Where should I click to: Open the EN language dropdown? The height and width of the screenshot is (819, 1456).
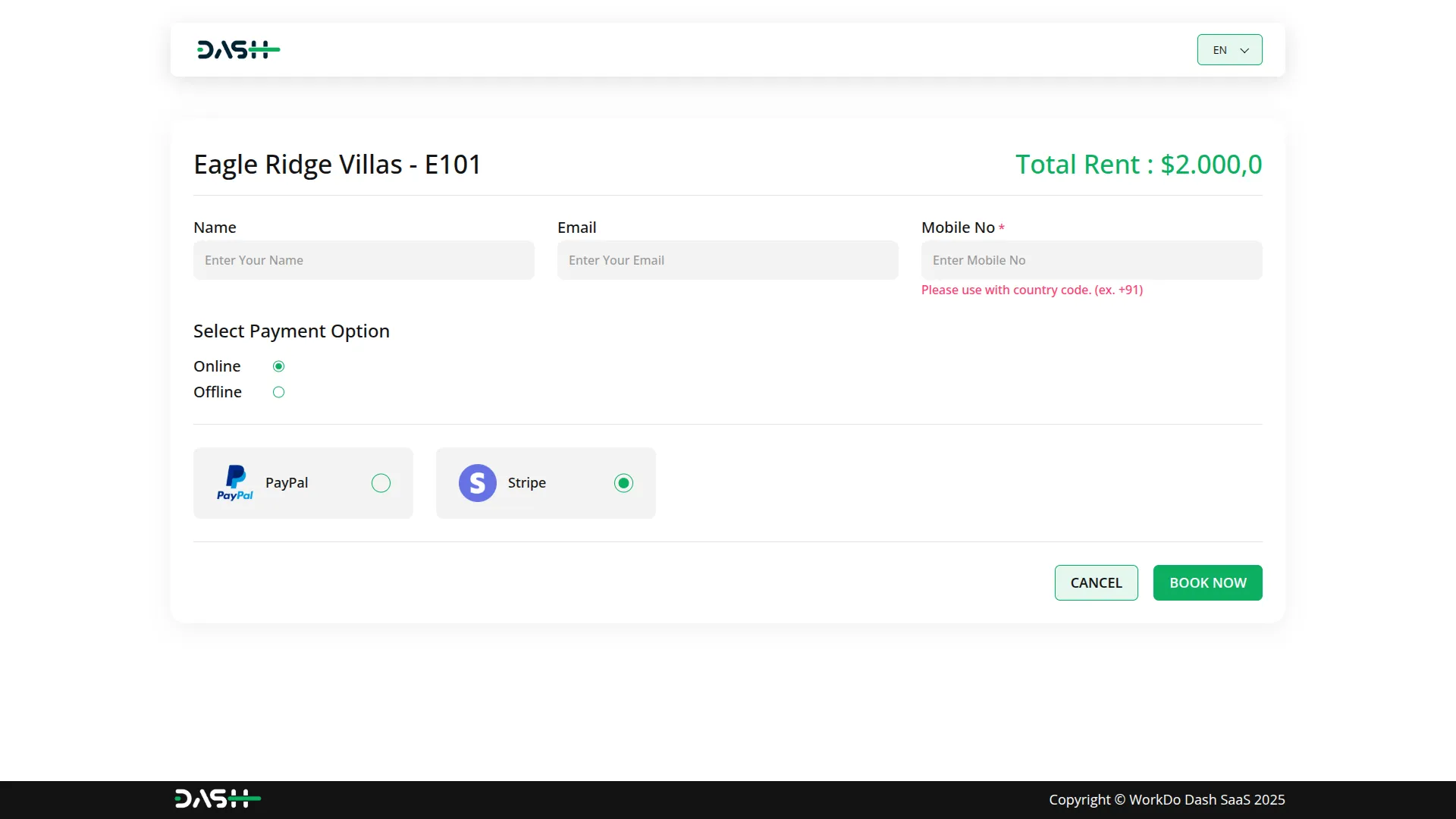[1219, 50]
